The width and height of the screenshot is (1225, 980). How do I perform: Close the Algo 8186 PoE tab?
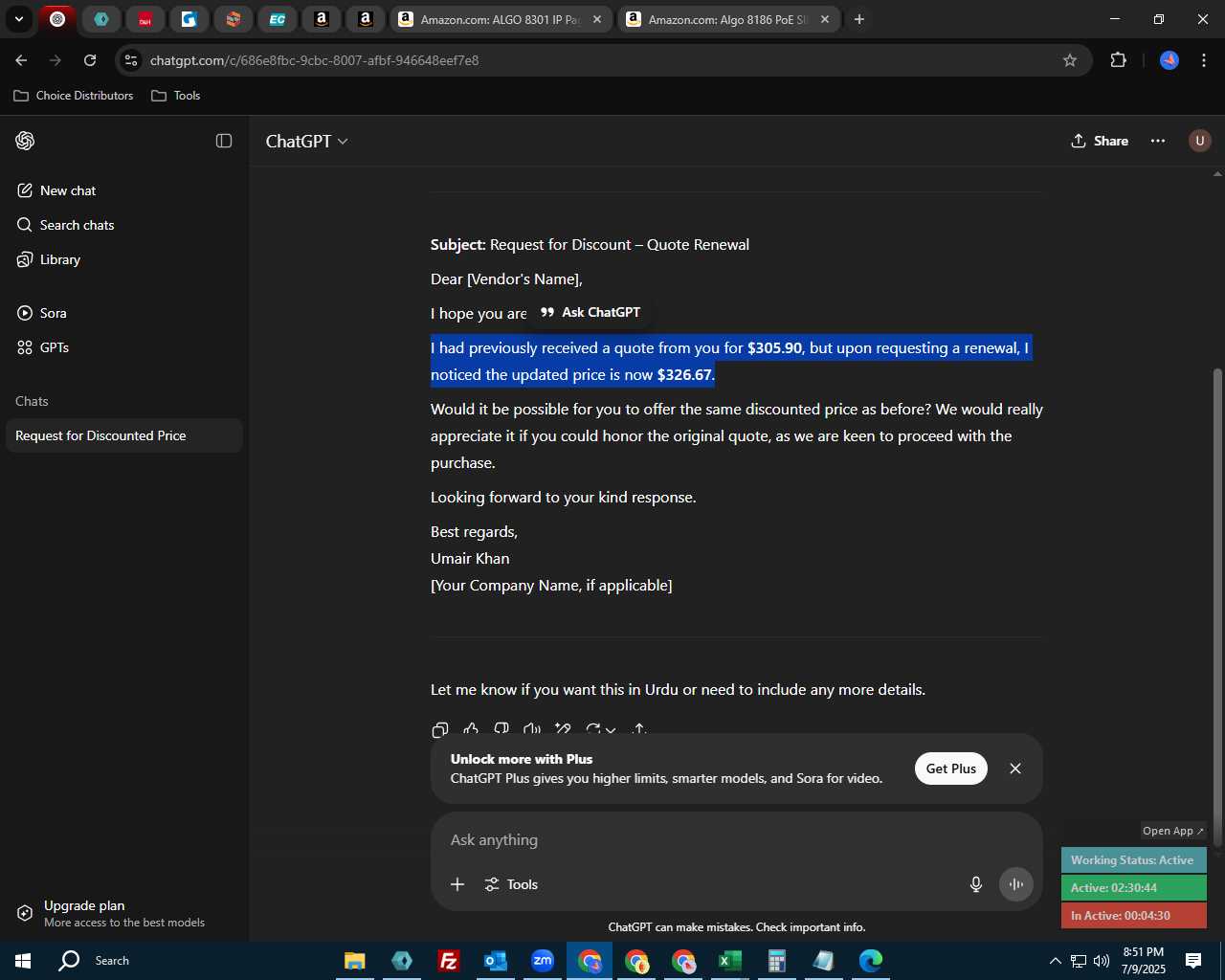point(825,19)
